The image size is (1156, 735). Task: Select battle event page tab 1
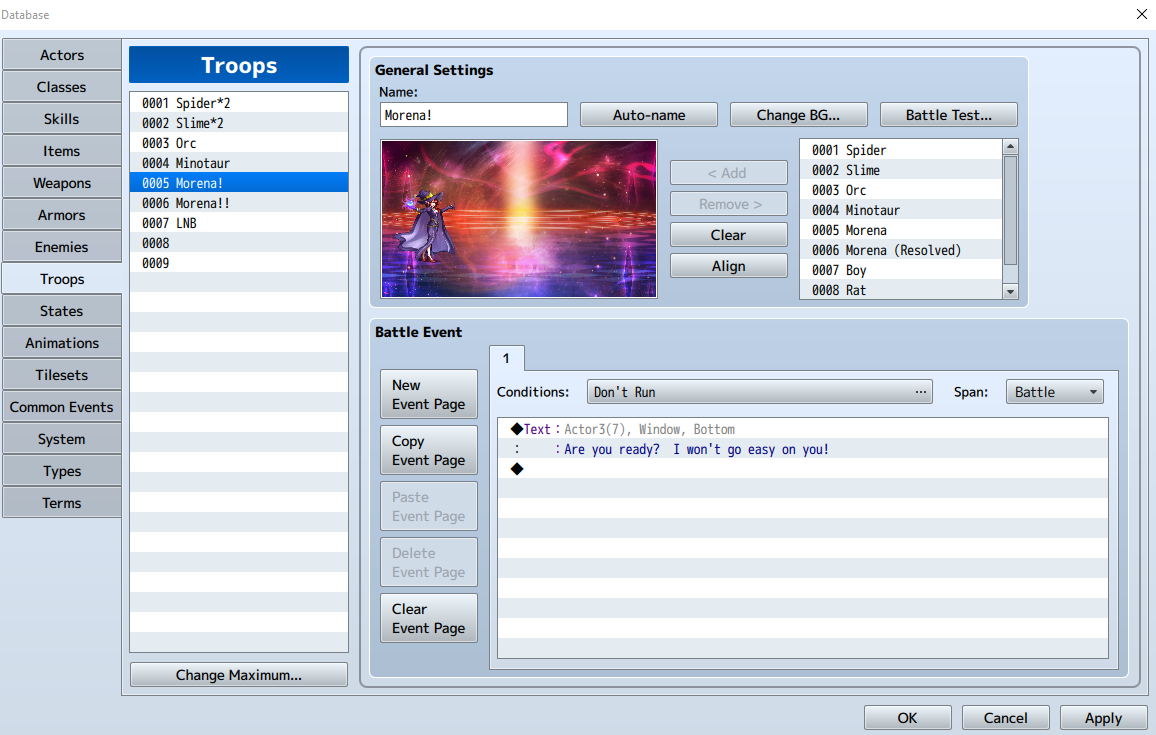tap(506, 358)
